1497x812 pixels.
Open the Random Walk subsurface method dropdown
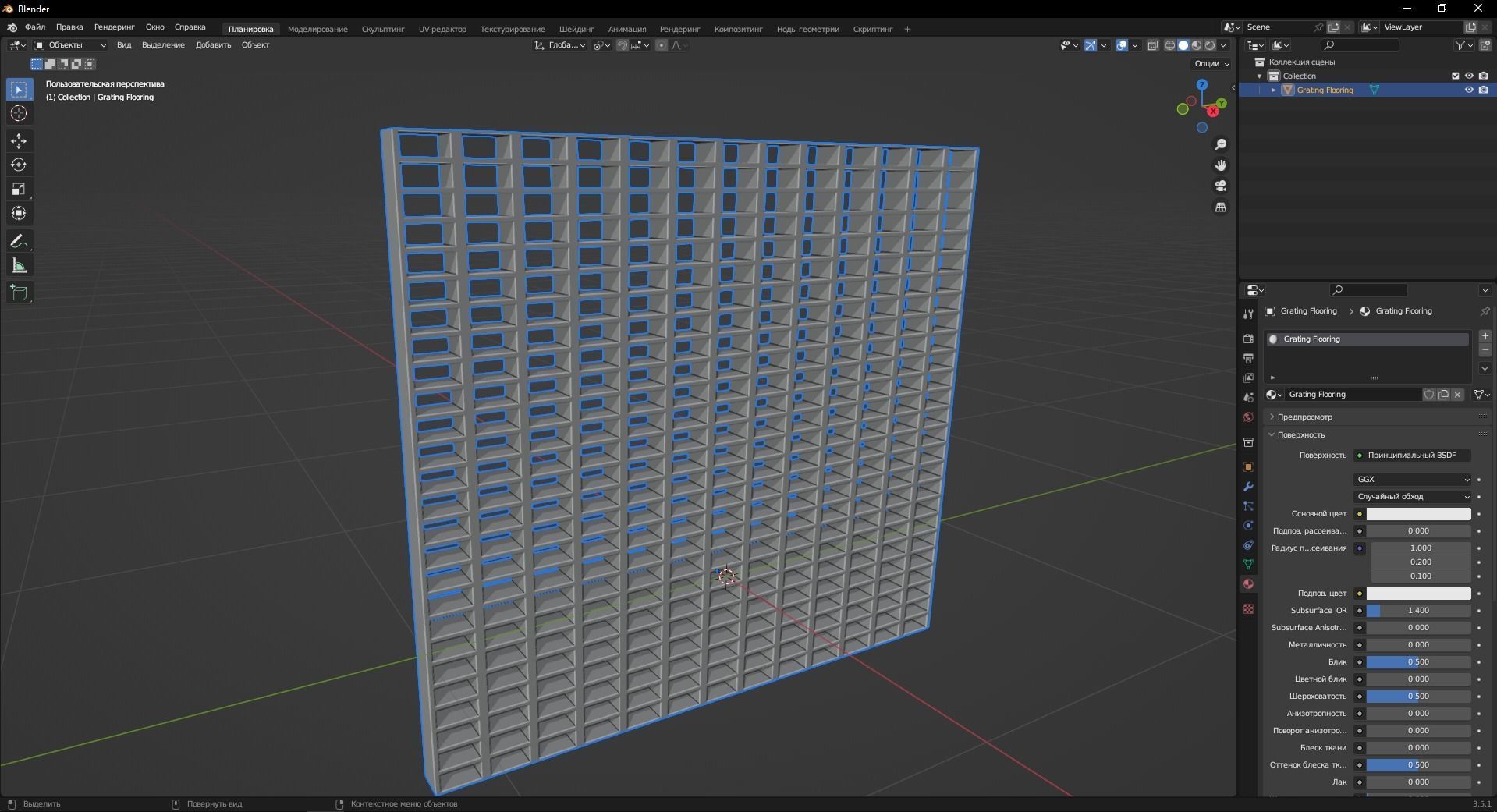click(x=1413, y=497)
